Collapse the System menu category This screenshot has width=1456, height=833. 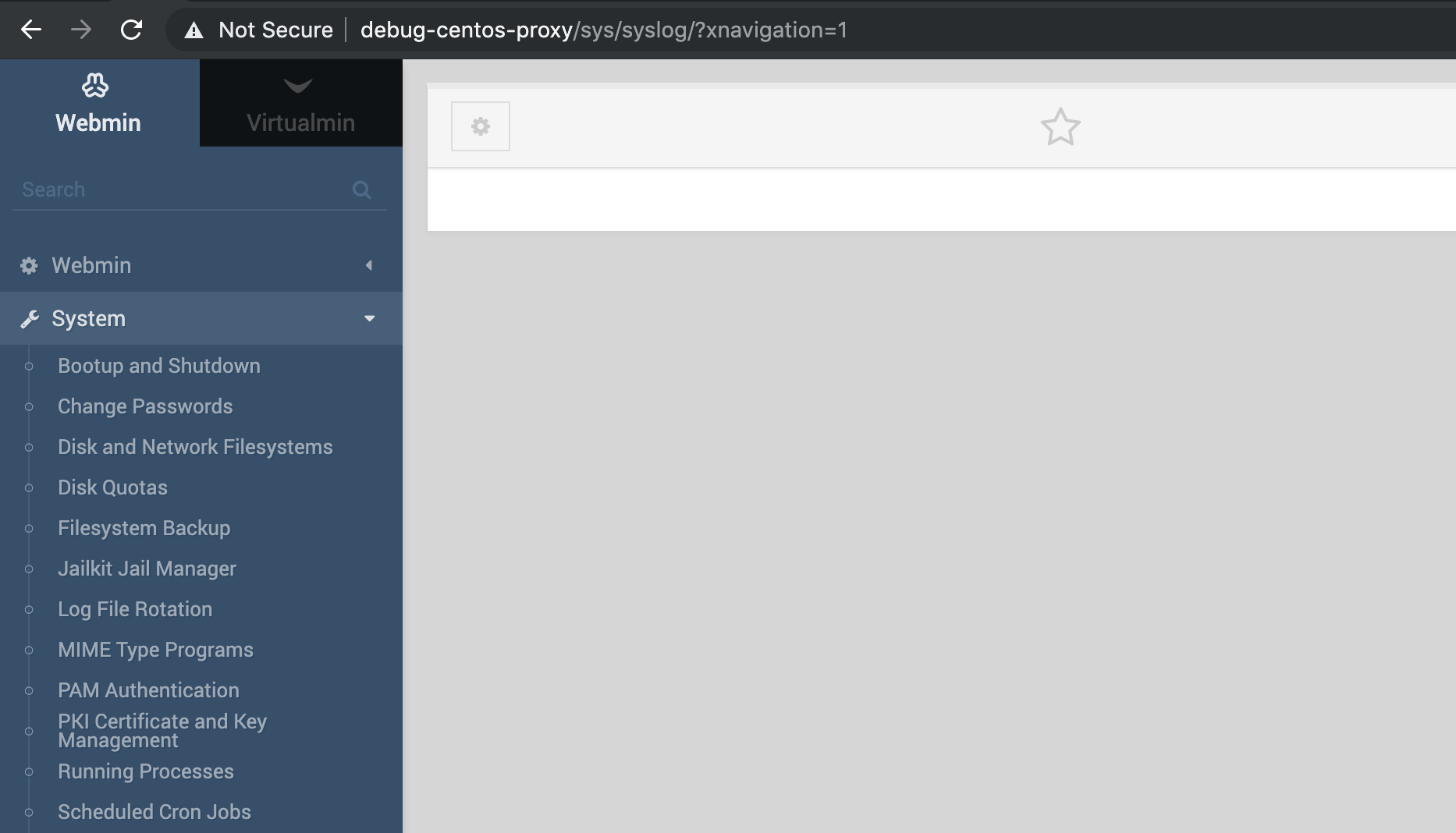(201, 318)
